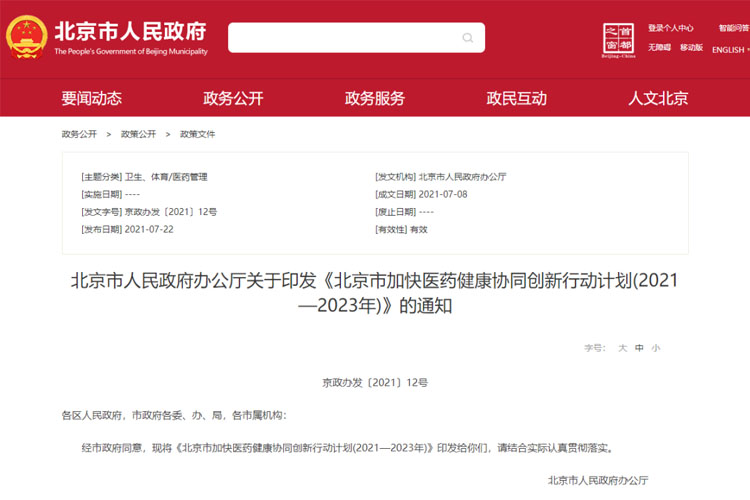This screenshot has width=750, height=500.
Task: Open the 人文北京 menu
Action: point(658,99)
